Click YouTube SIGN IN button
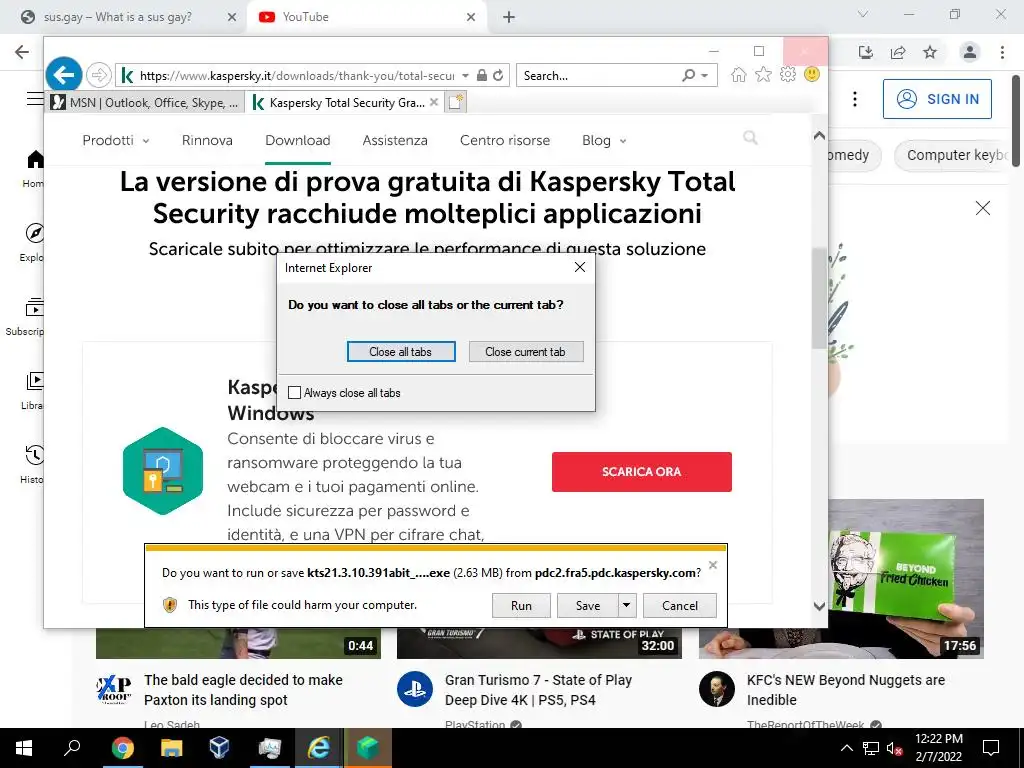 click(937, 99)
